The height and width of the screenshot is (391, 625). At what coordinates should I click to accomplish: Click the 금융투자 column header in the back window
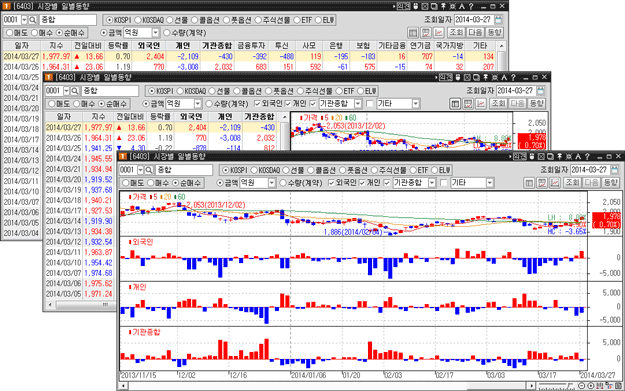coord(251,45)
